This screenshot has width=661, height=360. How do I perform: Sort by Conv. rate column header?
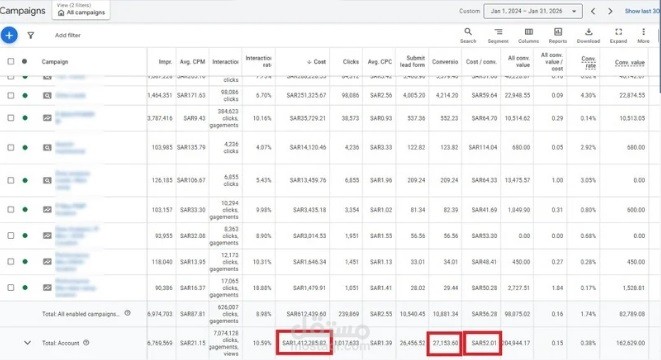coord(588,62)
